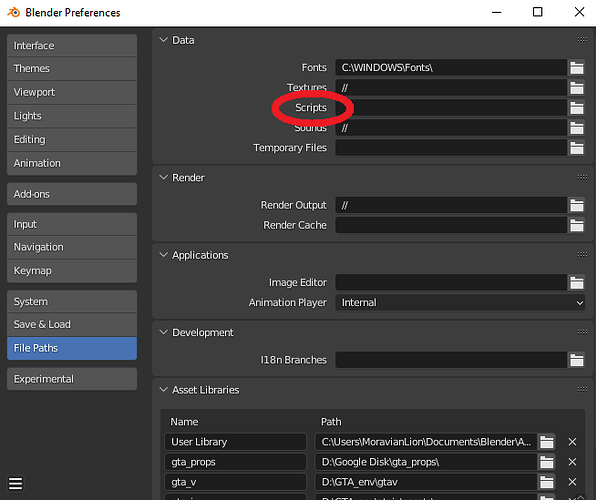Click the Blender logo in title bar
Image resolution: width=596 pixels, height=500 pixels.
(x=14, y=12)
